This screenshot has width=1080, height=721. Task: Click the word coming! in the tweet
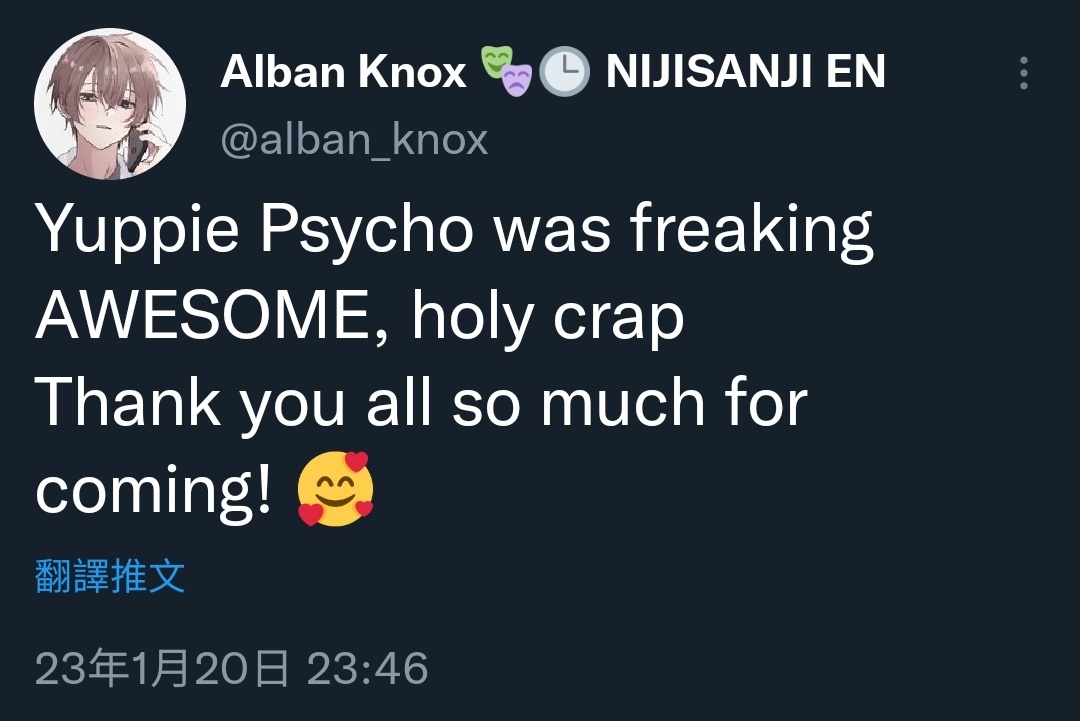click(154, 492)
